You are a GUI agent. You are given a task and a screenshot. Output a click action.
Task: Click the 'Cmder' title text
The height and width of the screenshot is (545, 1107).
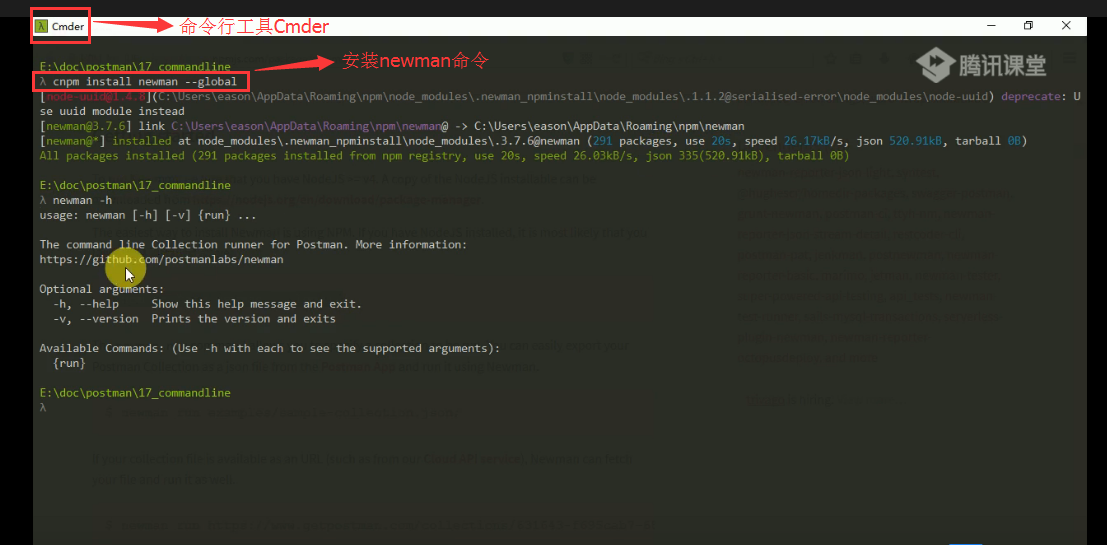(x=68, y=26)
